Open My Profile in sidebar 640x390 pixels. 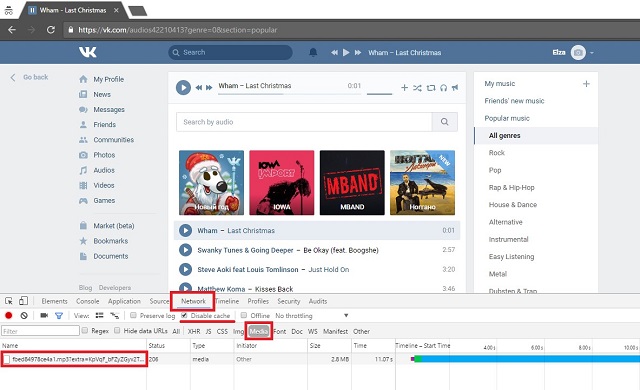(109, 79)
